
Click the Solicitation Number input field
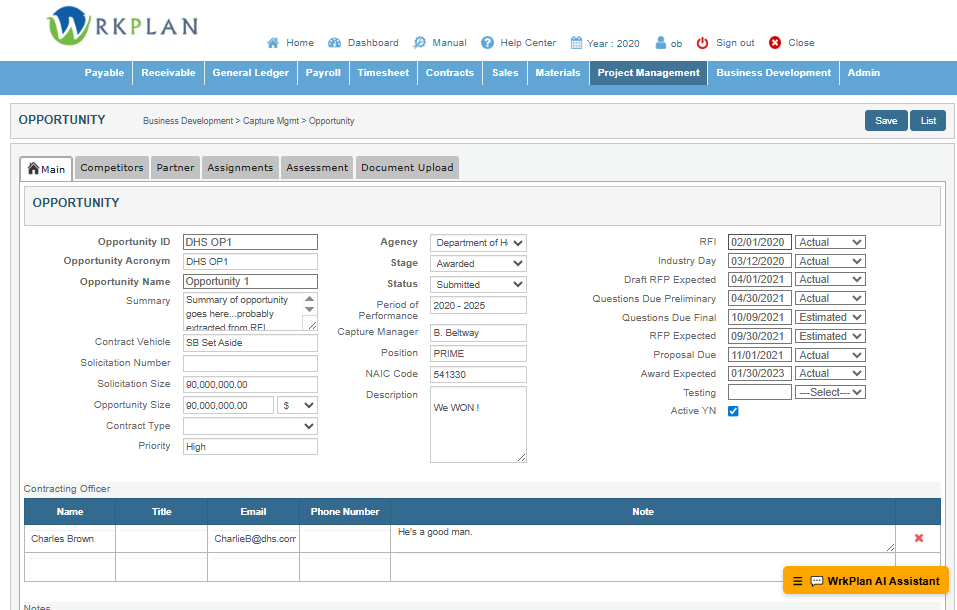[x=250, y=363]
